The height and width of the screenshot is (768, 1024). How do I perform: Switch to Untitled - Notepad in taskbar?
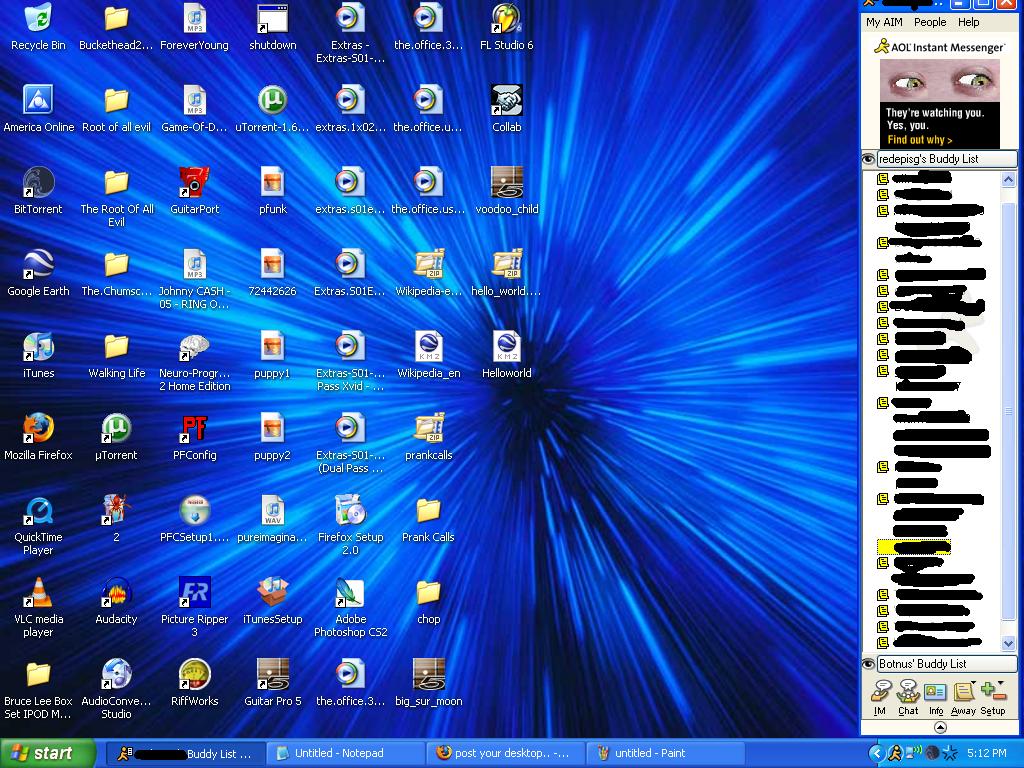coord(346,754)
